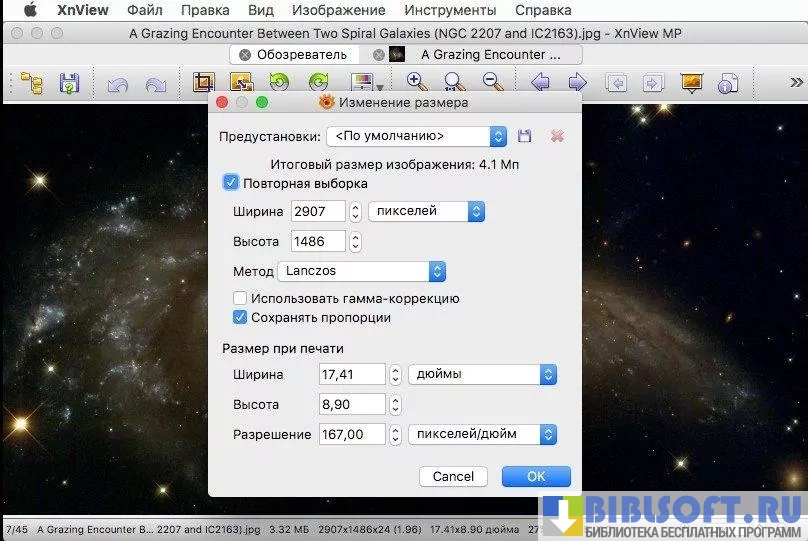This screenshot has width=808, height=541.
Task: Click the zoom out magnifier icon
Action: coord(492,84)
